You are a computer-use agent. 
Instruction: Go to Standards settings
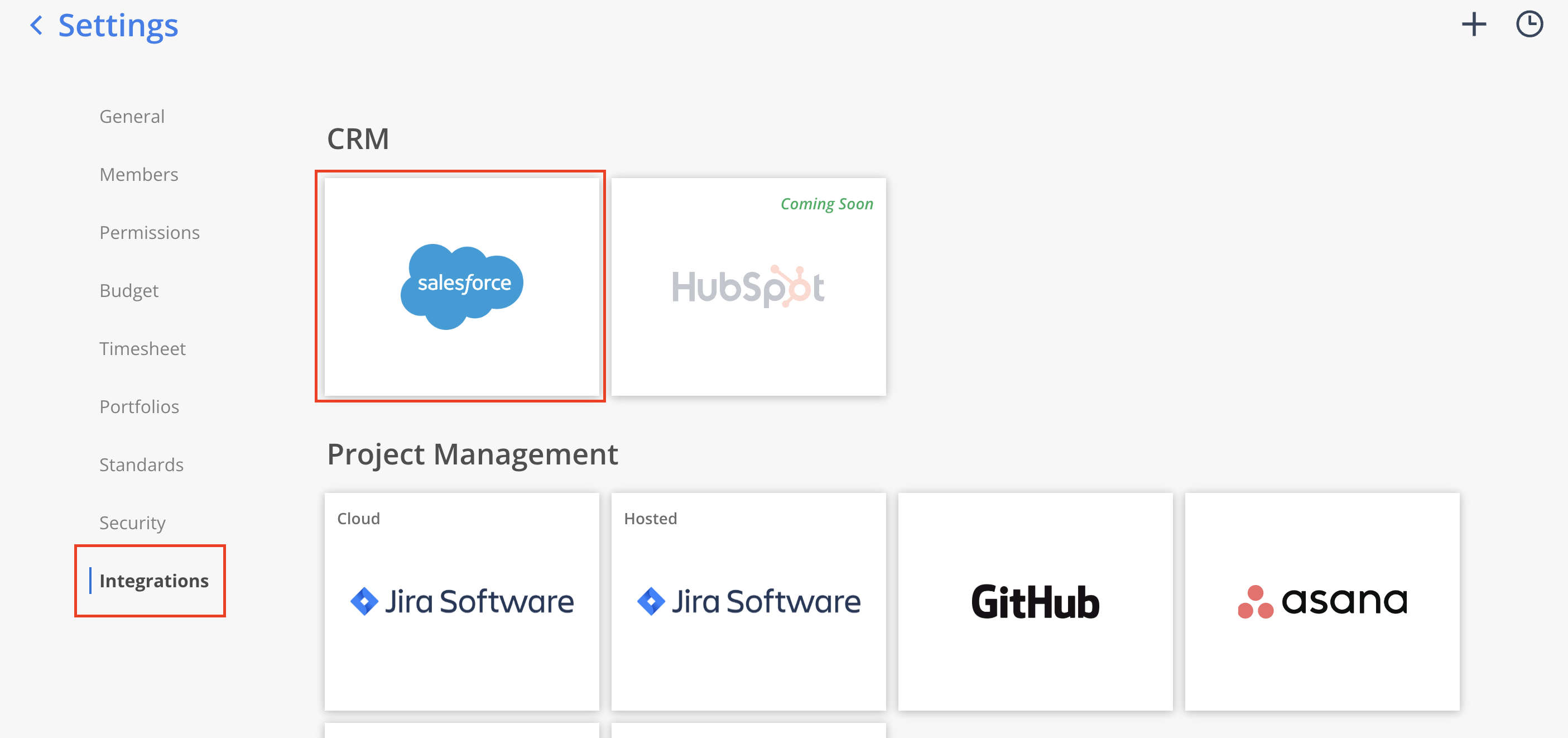click(x=141, y=464)
